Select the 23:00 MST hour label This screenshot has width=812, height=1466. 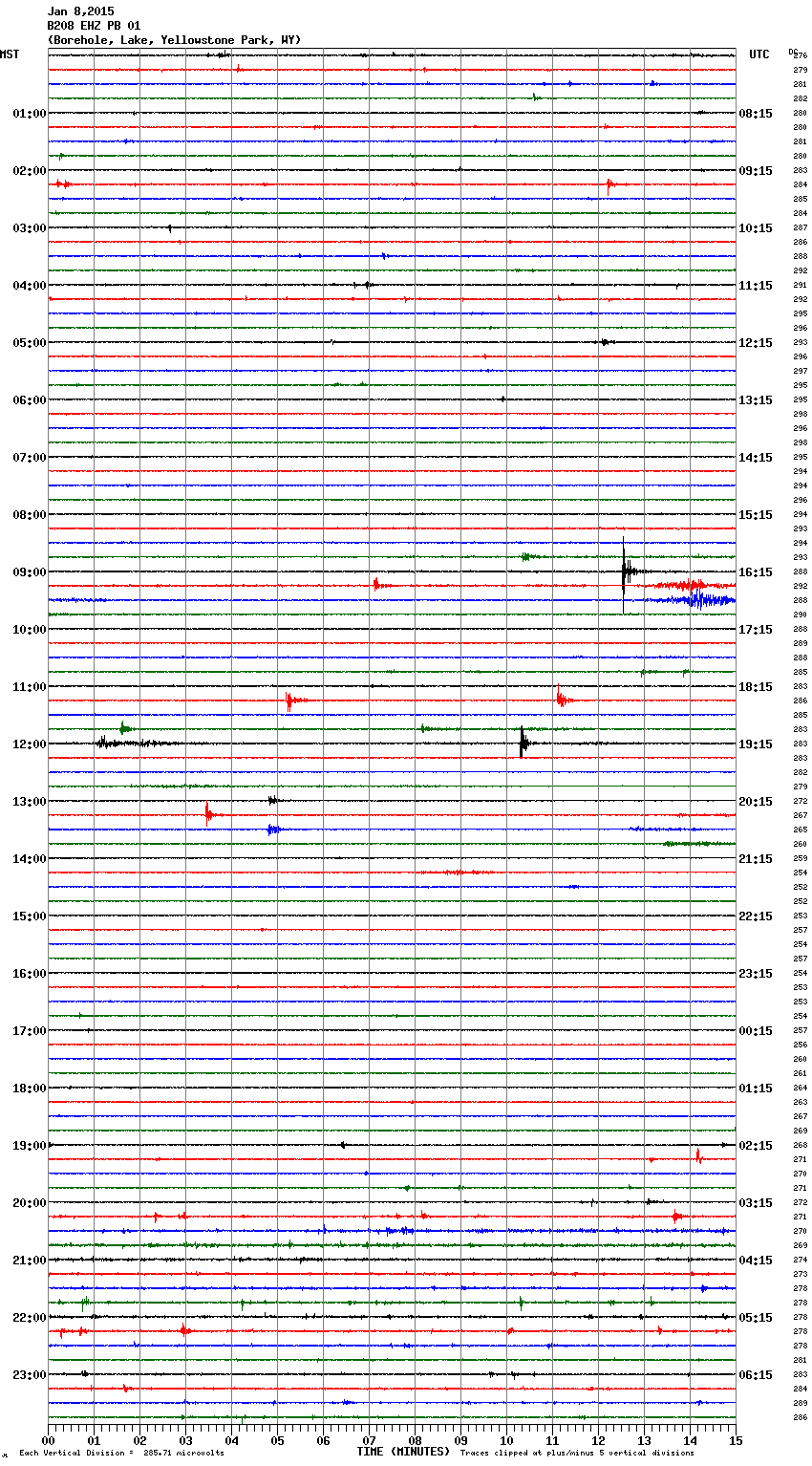[x=29, y=1375]
